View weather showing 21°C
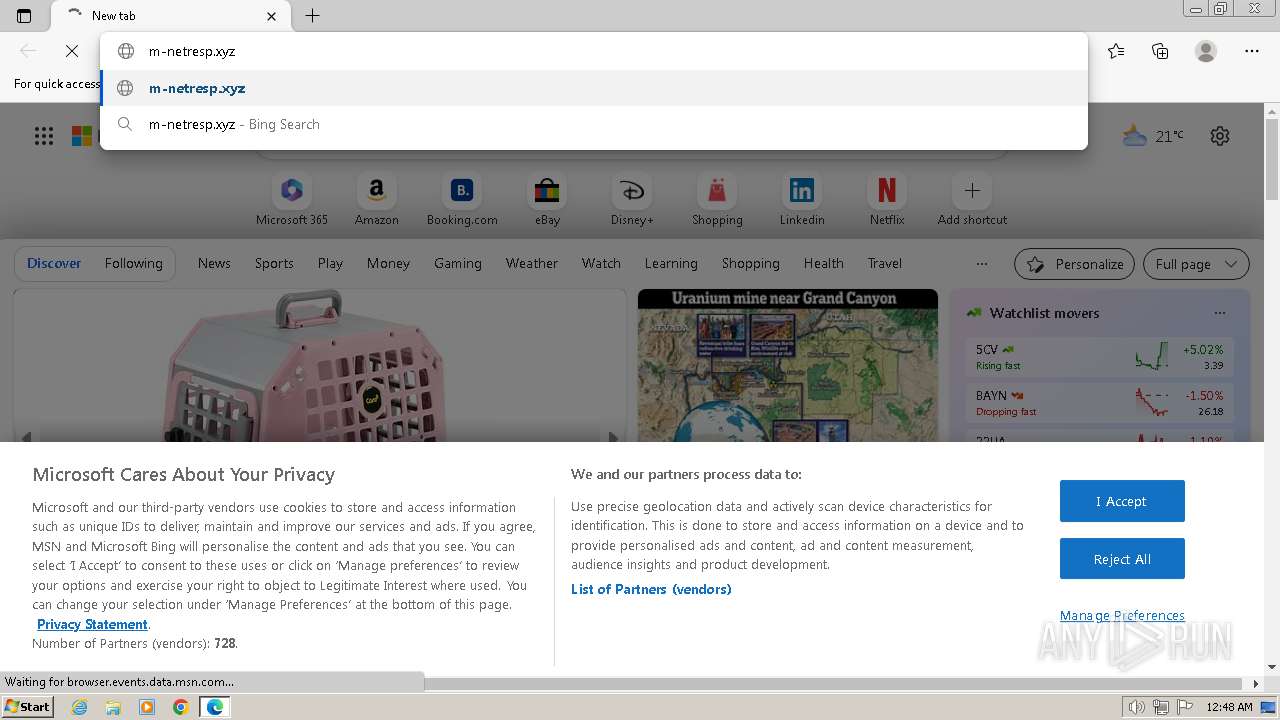1280x720 pixels. click(1153, 136)
